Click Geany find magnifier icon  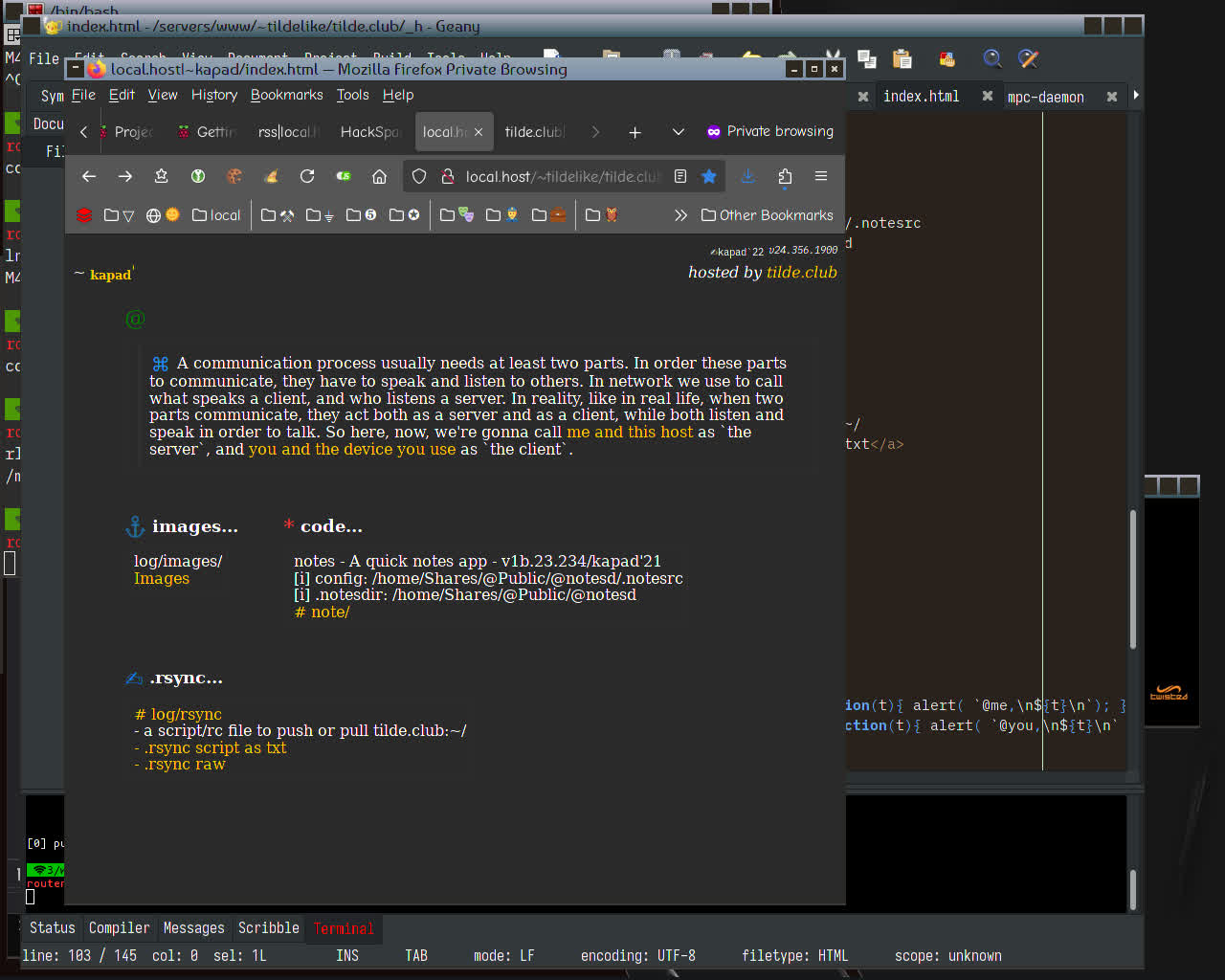pos(992,59)
